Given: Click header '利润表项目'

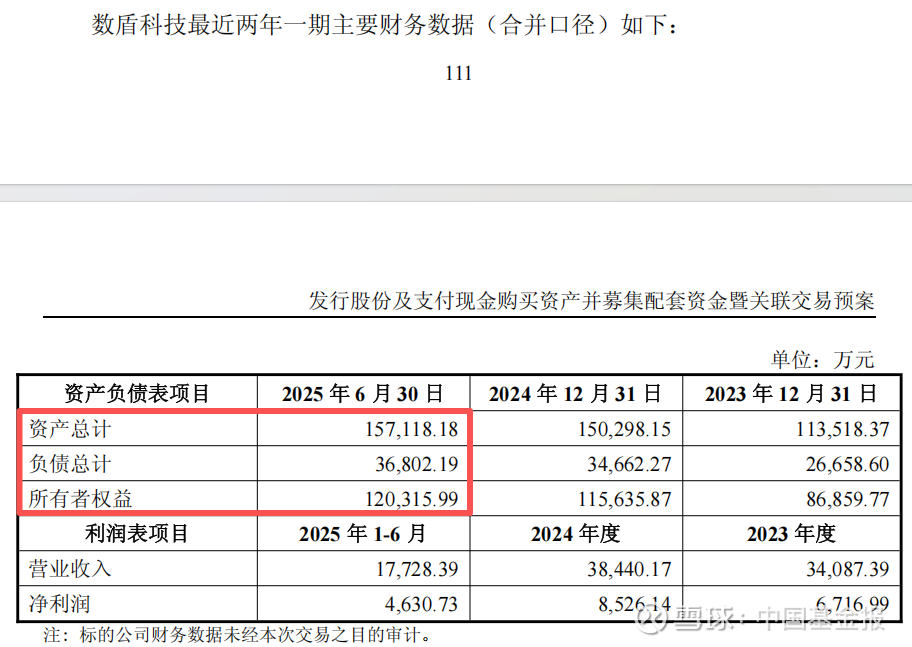Looking at the screenshot, I should [137, 534].
